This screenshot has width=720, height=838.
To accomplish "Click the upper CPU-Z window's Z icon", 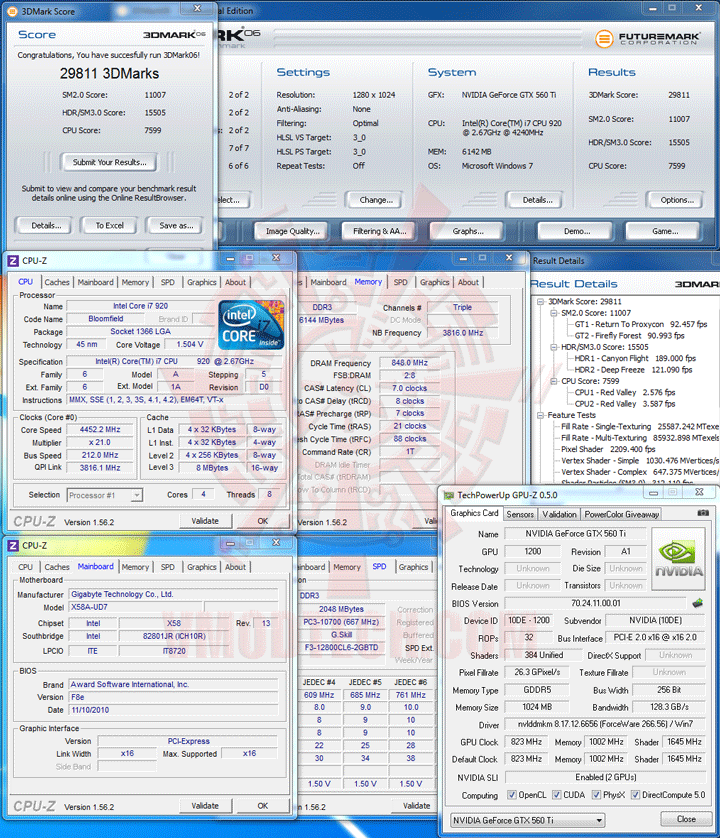I will tap(13, 261).
